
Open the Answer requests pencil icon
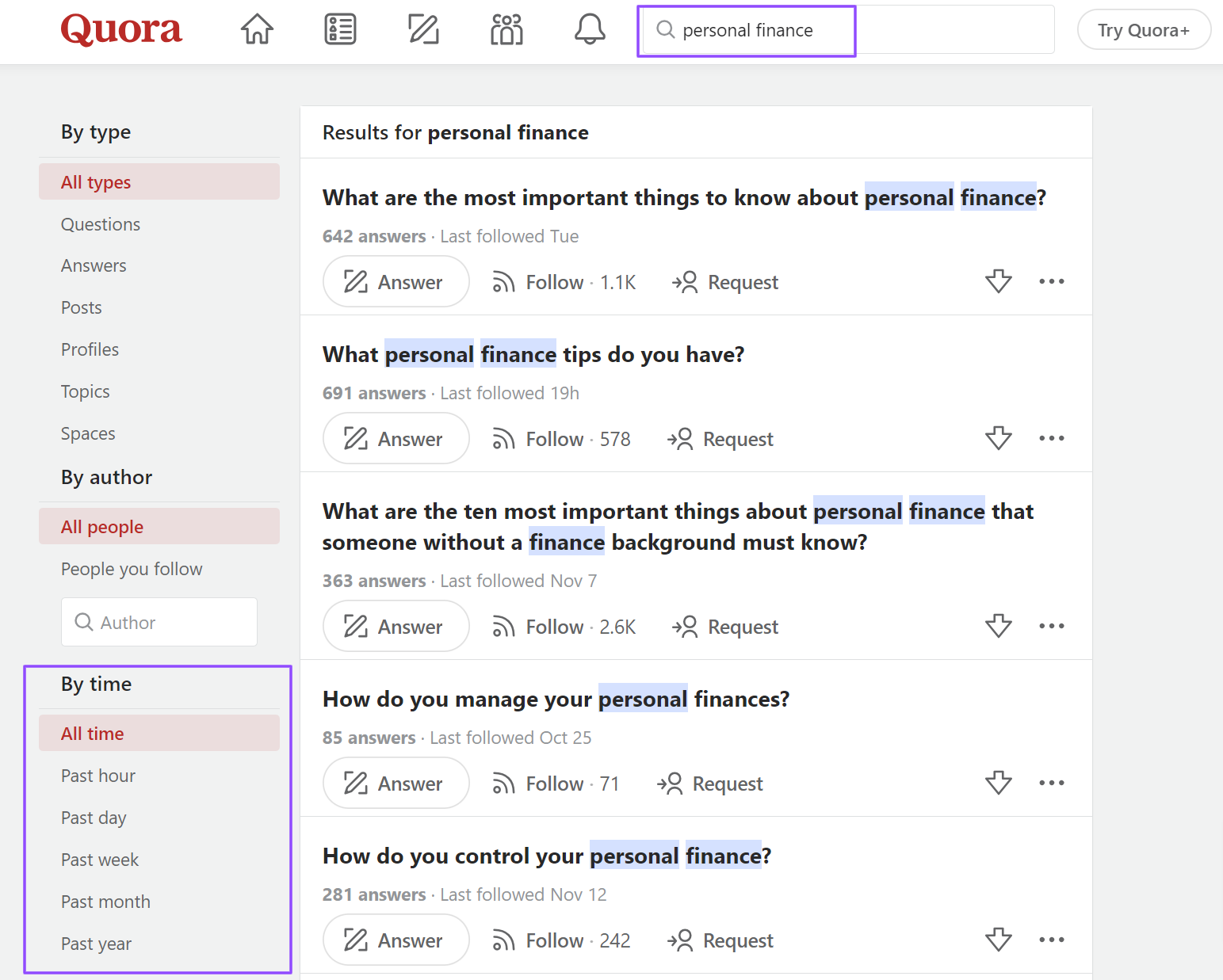coord(423,29)
